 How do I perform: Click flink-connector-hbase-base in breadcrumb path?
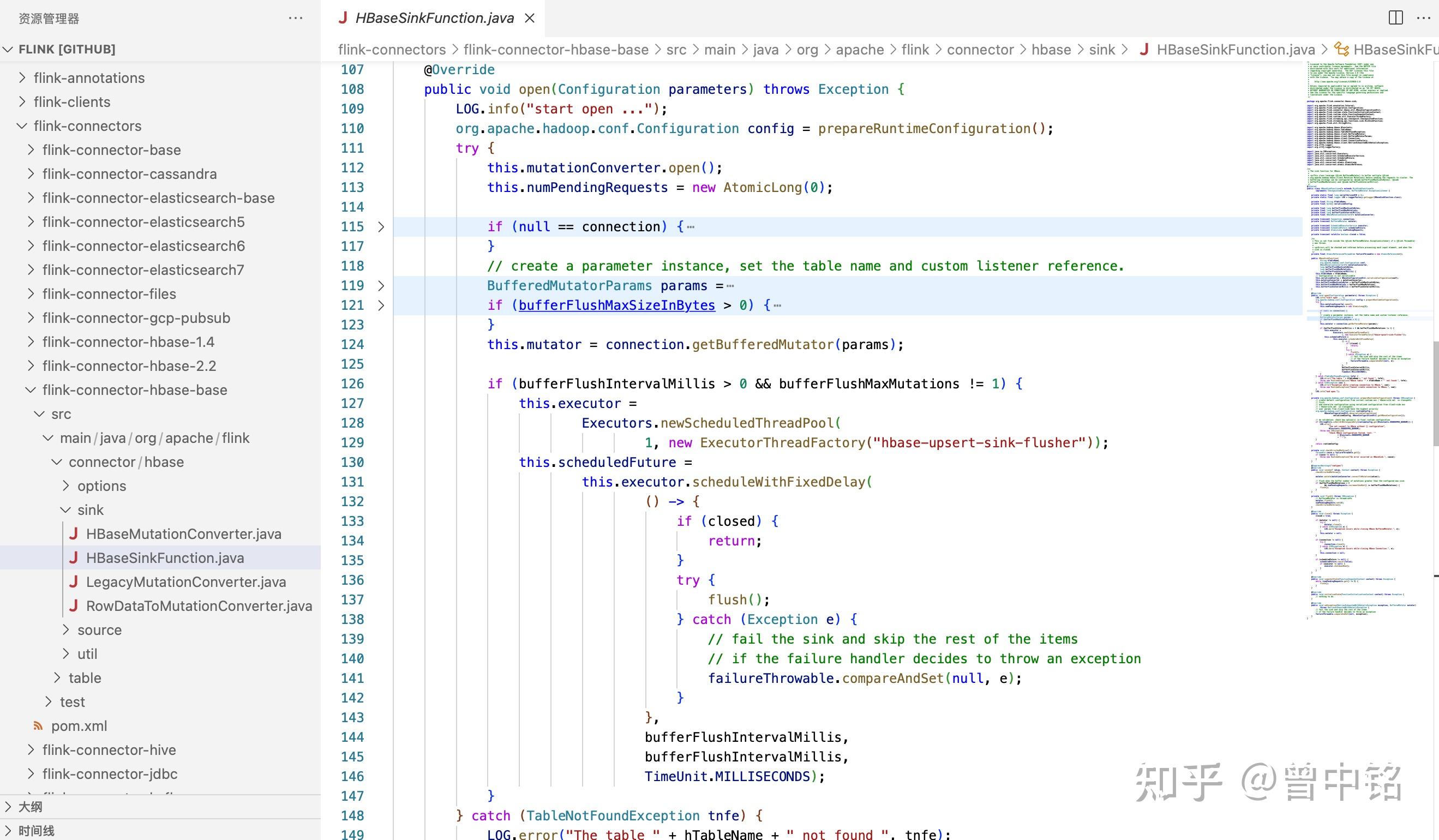[x=556, y=50]
